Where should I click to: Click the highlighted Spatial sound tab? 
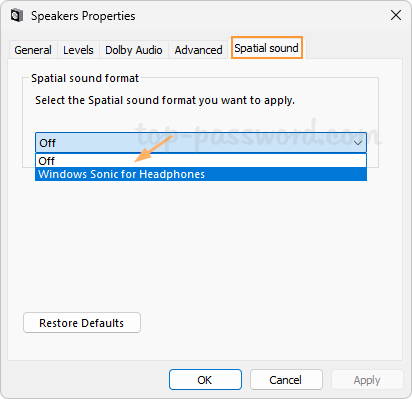[x=267, y=48]
